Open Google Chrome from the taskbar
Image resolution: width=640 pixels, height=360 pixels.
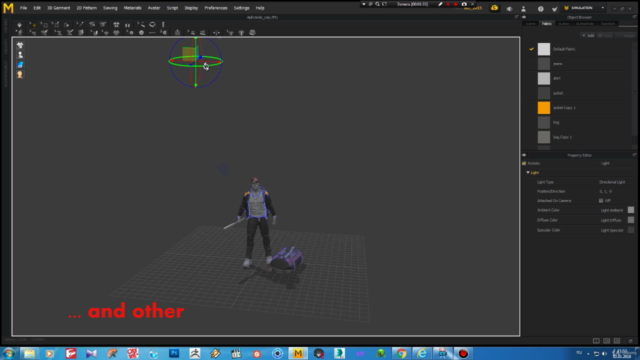401,353
